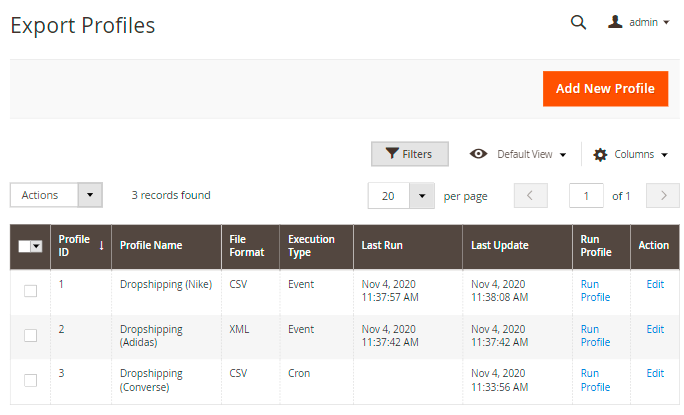The image size is (684, 415).
Task: Open the Default View eye menu
Action: pos(518,154)
